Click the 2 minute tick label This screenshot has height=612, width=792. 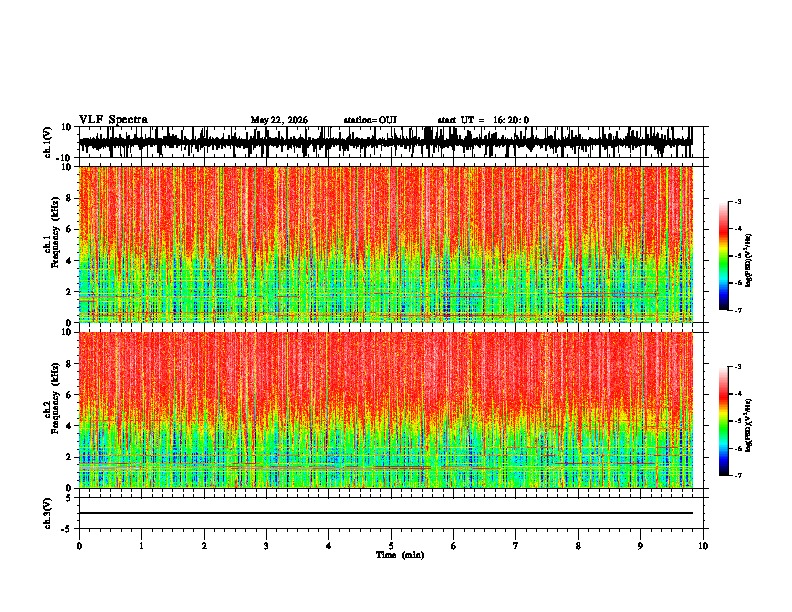[204, 546]
